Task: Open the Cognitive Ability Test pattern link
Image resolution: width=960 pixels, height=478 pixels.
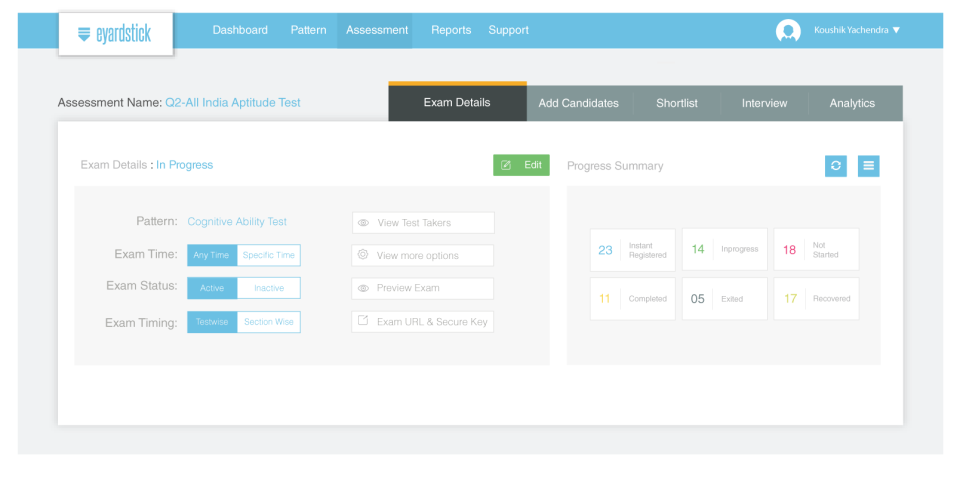Action: (x=237, y=222)
